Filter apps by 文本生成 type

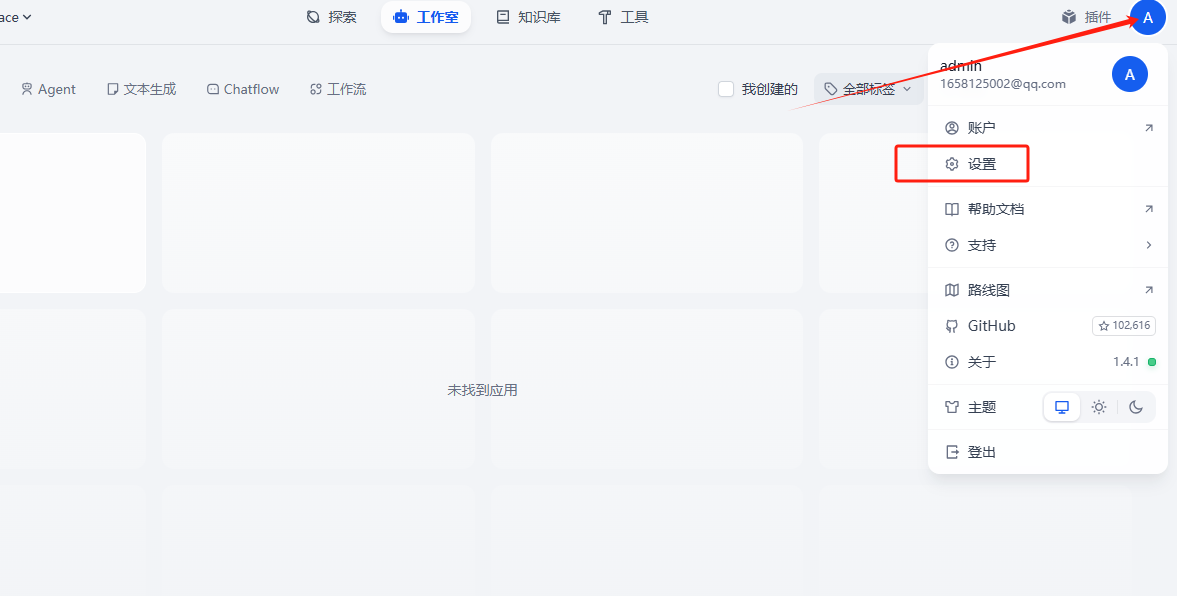(x=142, y=89)
